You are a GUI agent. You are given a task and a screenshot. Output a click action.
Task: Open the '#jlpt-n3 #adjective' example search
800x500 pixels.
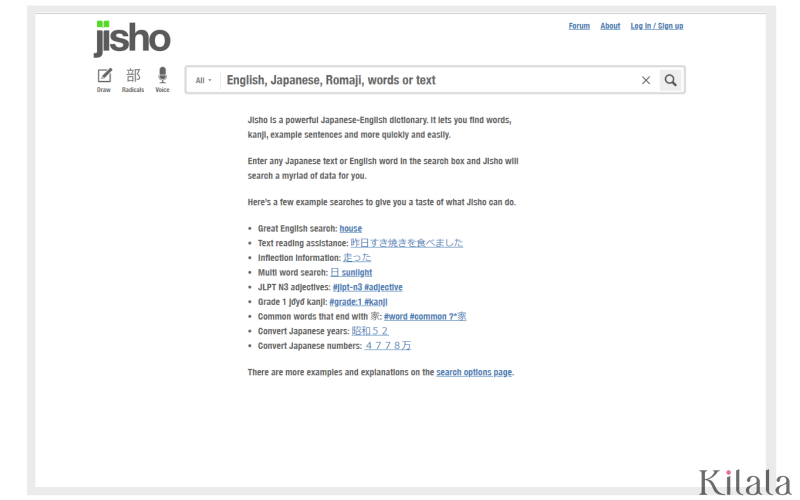pyautogui.click(x=367, y=287)
